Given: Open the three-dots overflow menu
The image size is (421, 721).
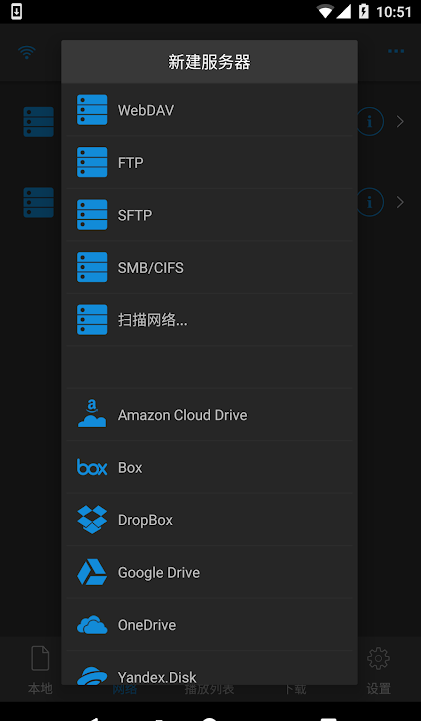Looking at the screenshot, I should (396, 51).
